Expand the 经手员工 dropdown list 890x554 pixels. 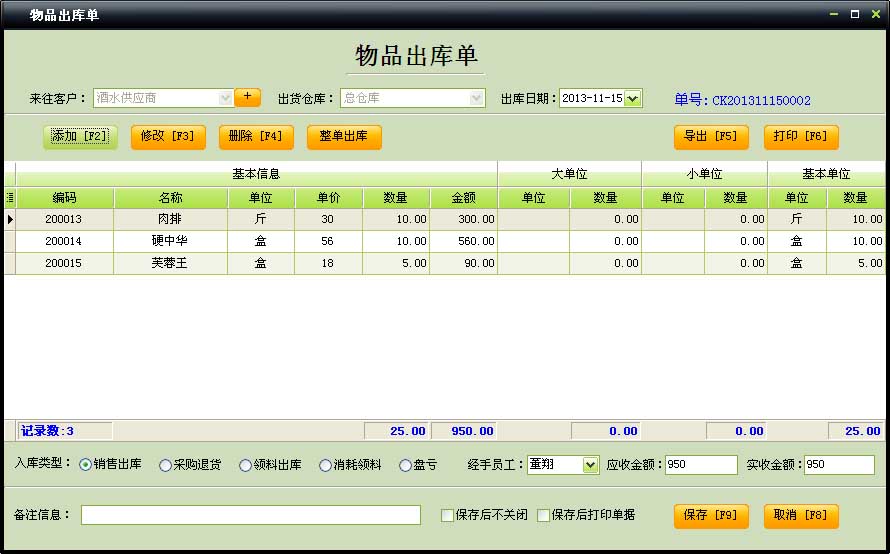589,465
